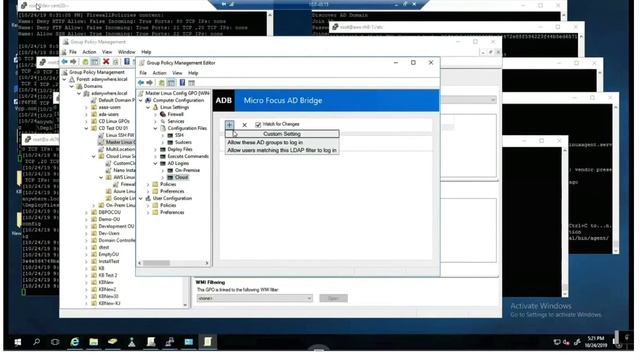Select the Services node under Linux Settings
640x360 pixels.
click(x=176, y=121)
